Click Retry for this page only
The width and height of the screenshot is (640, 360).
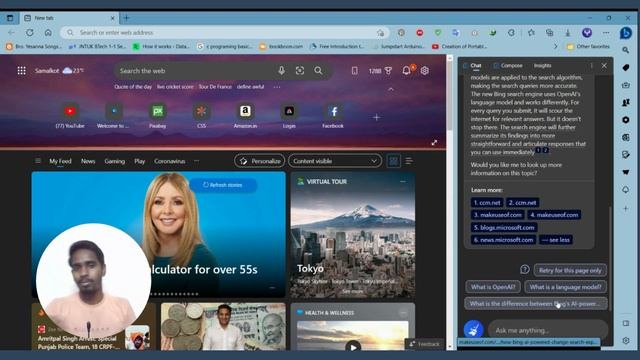[570, 270]
